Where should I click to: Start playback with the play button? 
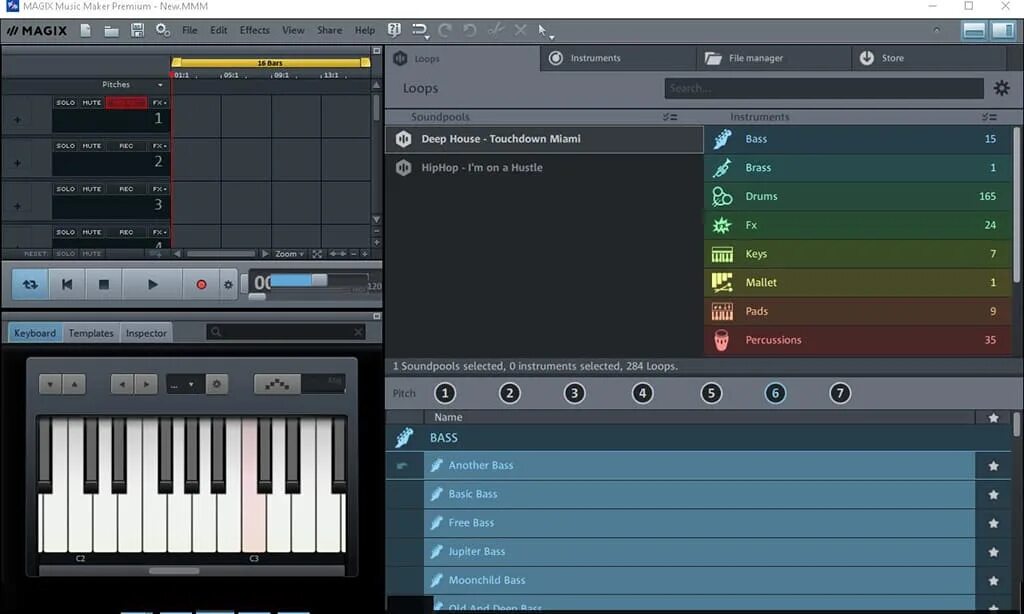coord(152,284)
